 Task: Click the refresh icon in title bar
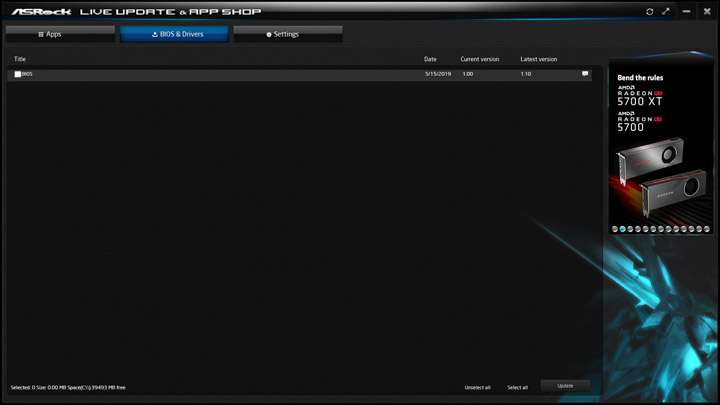click(649, 11)
